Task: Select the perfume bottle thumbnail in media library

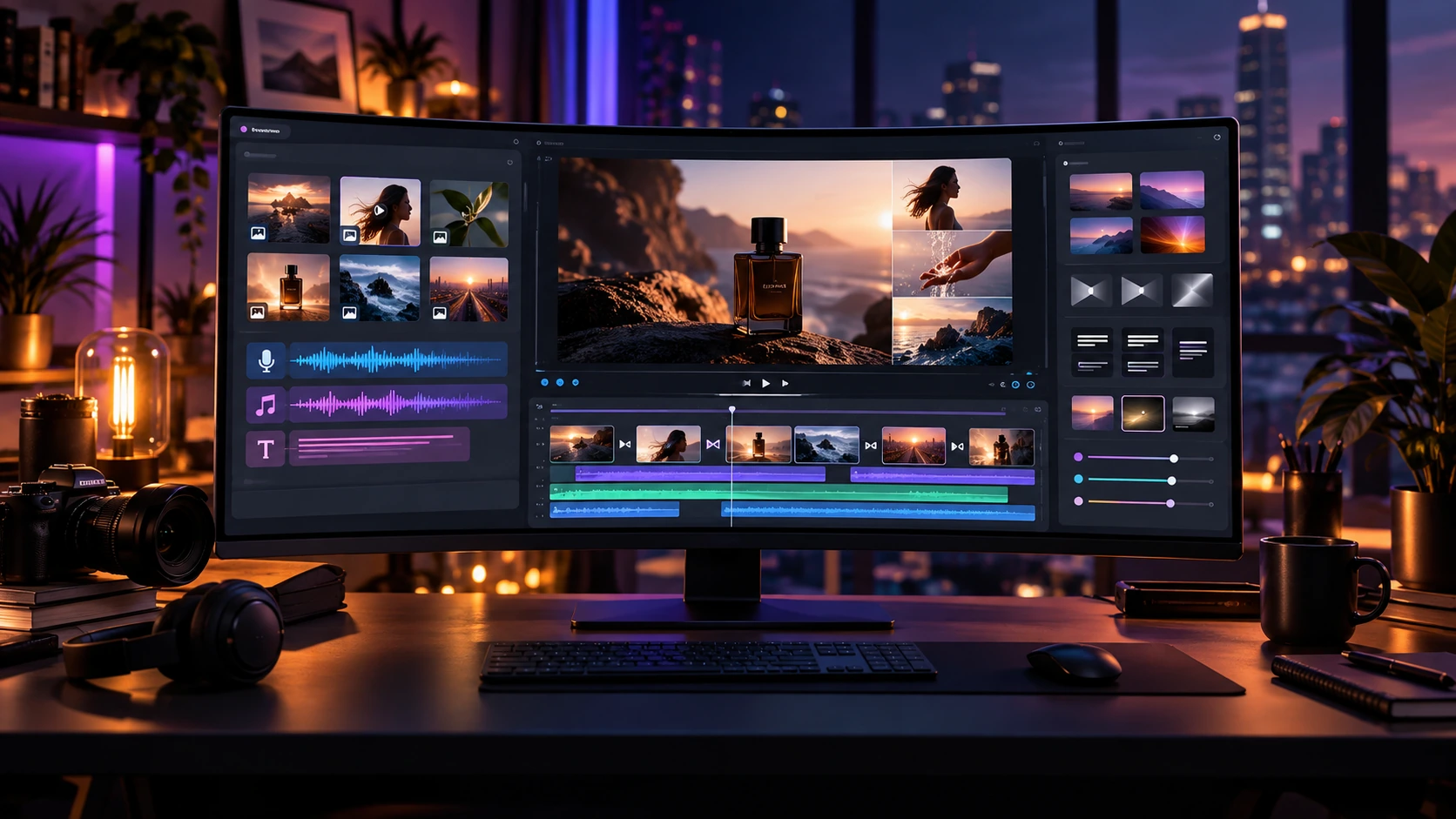Action: click(x=288, y=287)
